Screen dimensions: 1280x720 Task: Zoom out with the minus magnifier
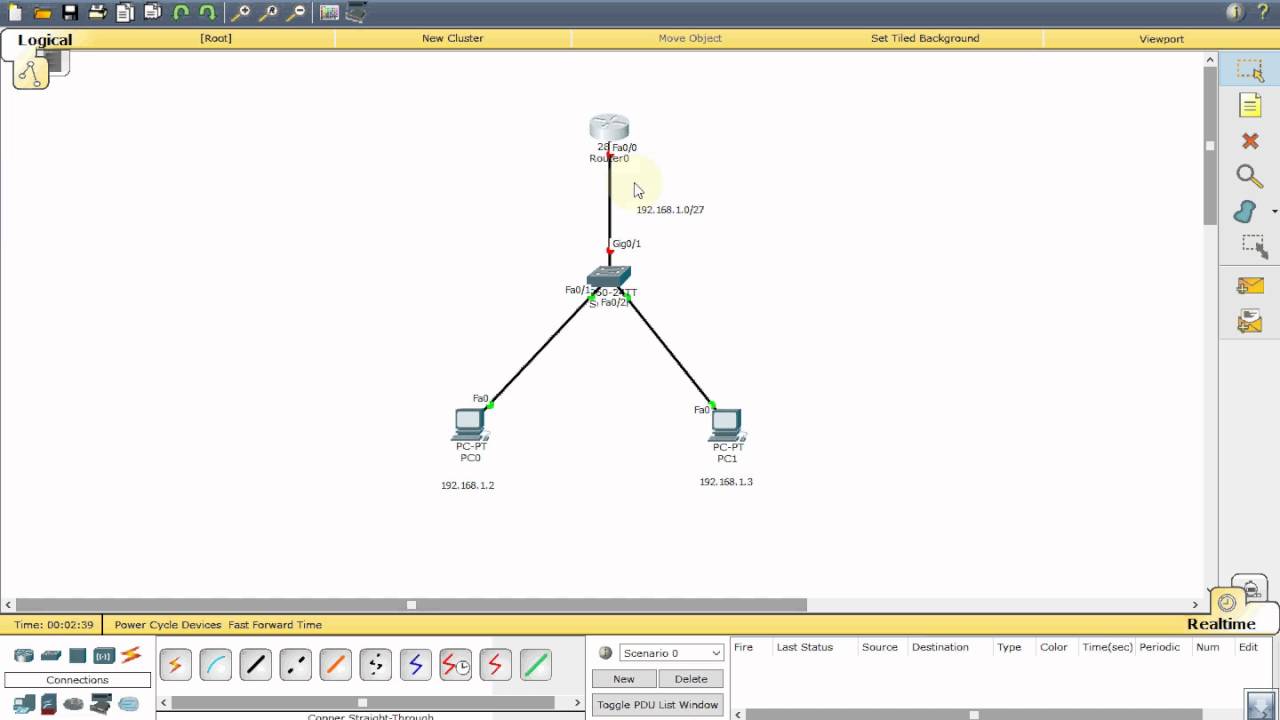[x=296, y=12]
